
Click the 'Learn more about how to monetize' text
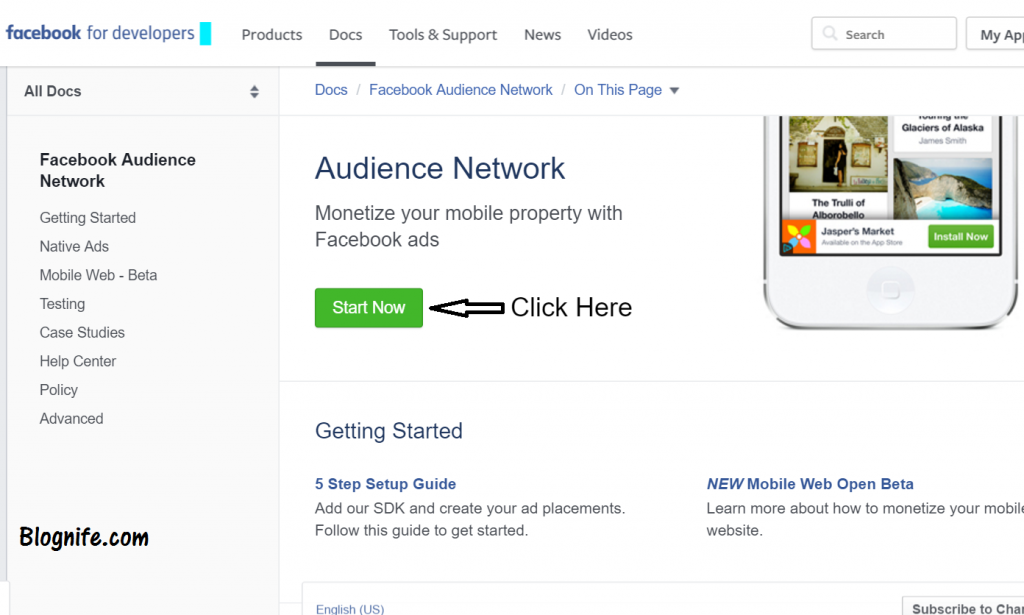pyautogui.click(x=865, y=520)
